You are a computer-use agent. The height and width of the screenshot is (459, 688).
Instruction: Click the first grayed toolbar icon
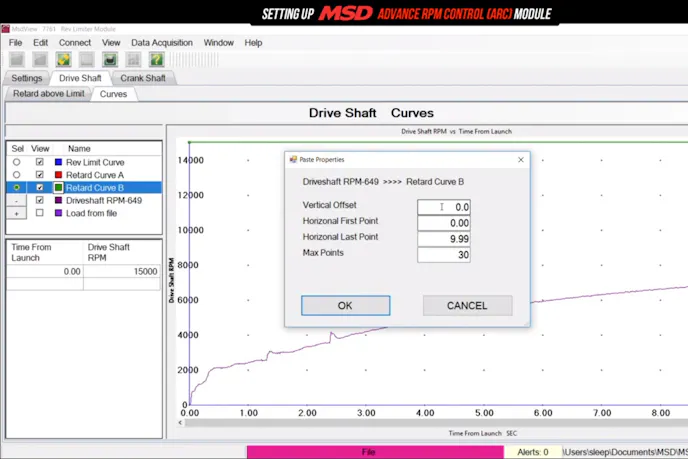click(x=16, y=60)
